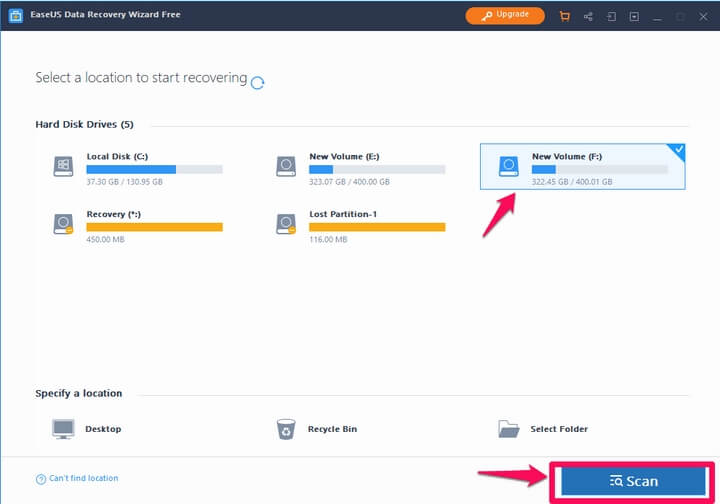Image resolution: width=720 pixels, height=504 pixels.
Task: Click Select a location to start recovering
Action: (141, 78)
